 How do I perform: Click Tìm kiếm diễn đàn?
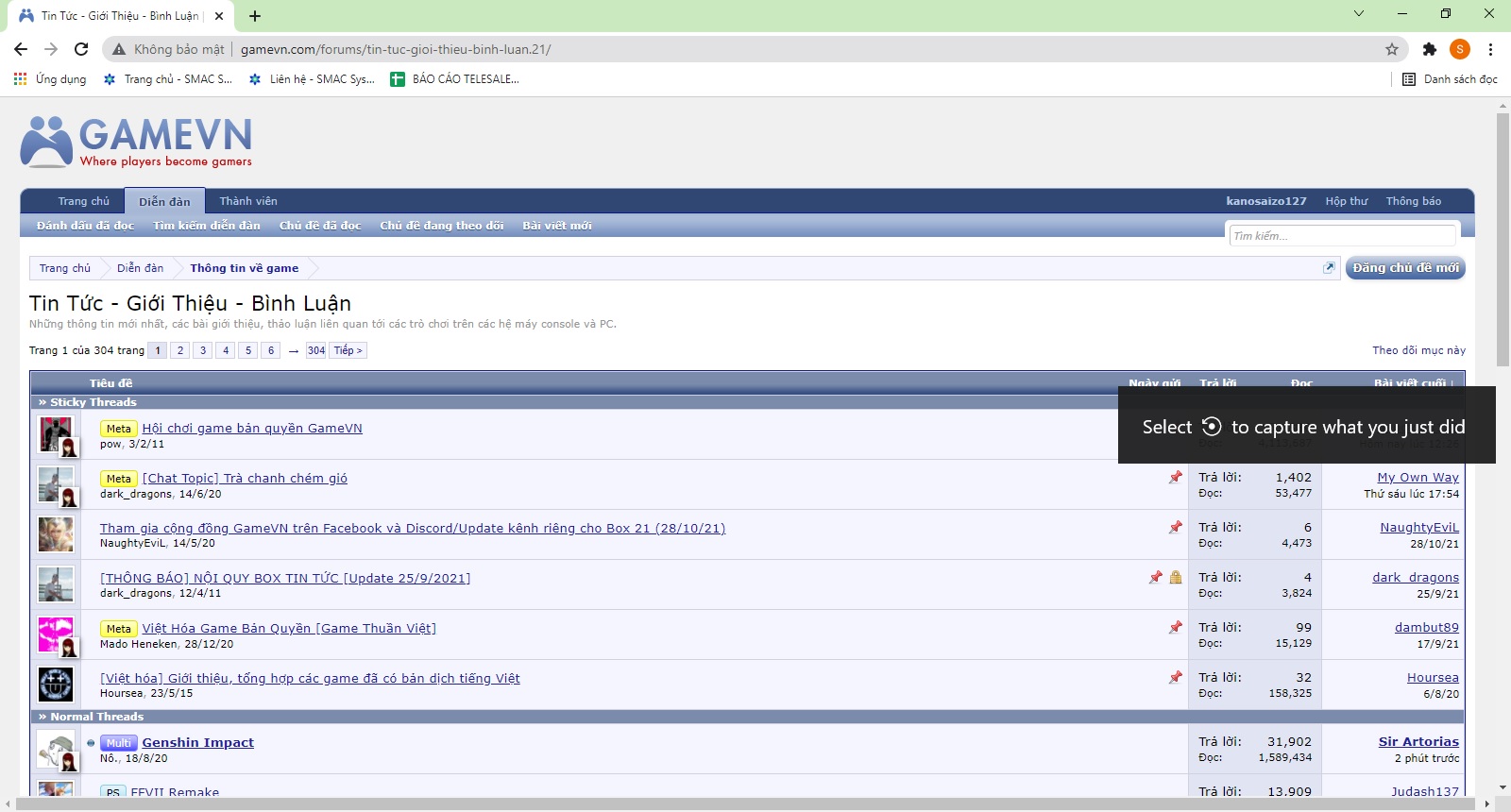207,226
